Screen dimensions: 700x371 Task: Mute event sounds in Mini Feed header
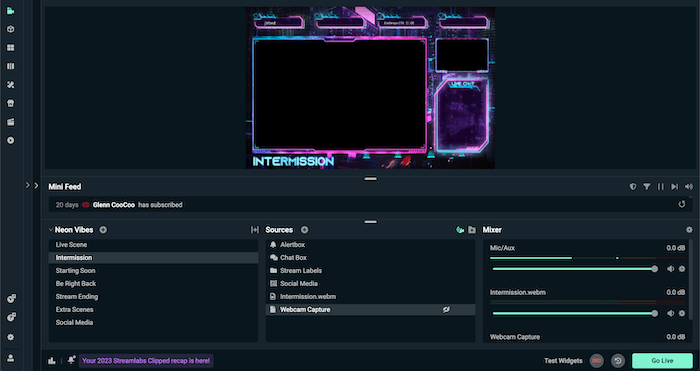click(689, 187)
